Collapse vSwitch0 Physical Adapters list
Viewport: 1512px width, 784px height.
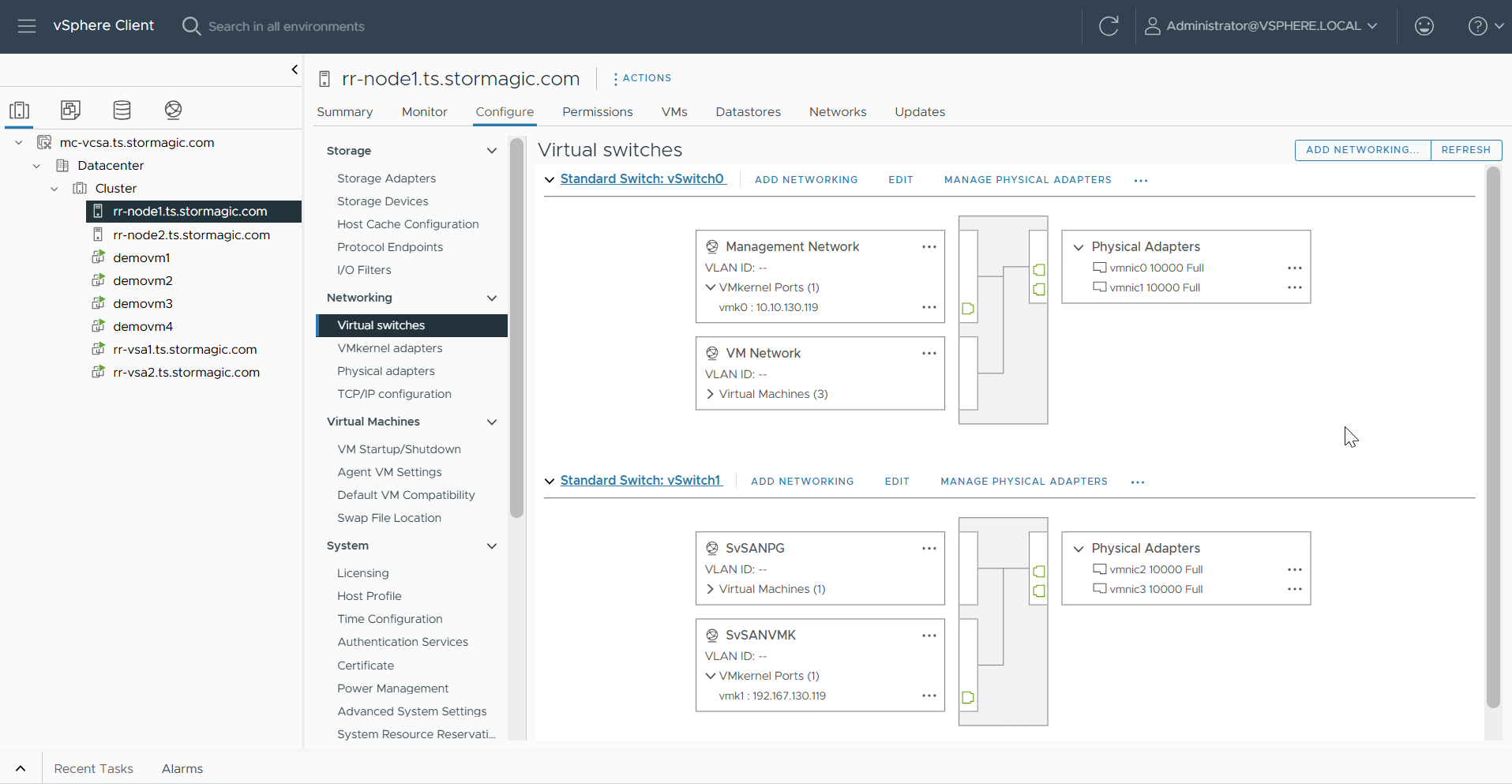[1079, 247]
